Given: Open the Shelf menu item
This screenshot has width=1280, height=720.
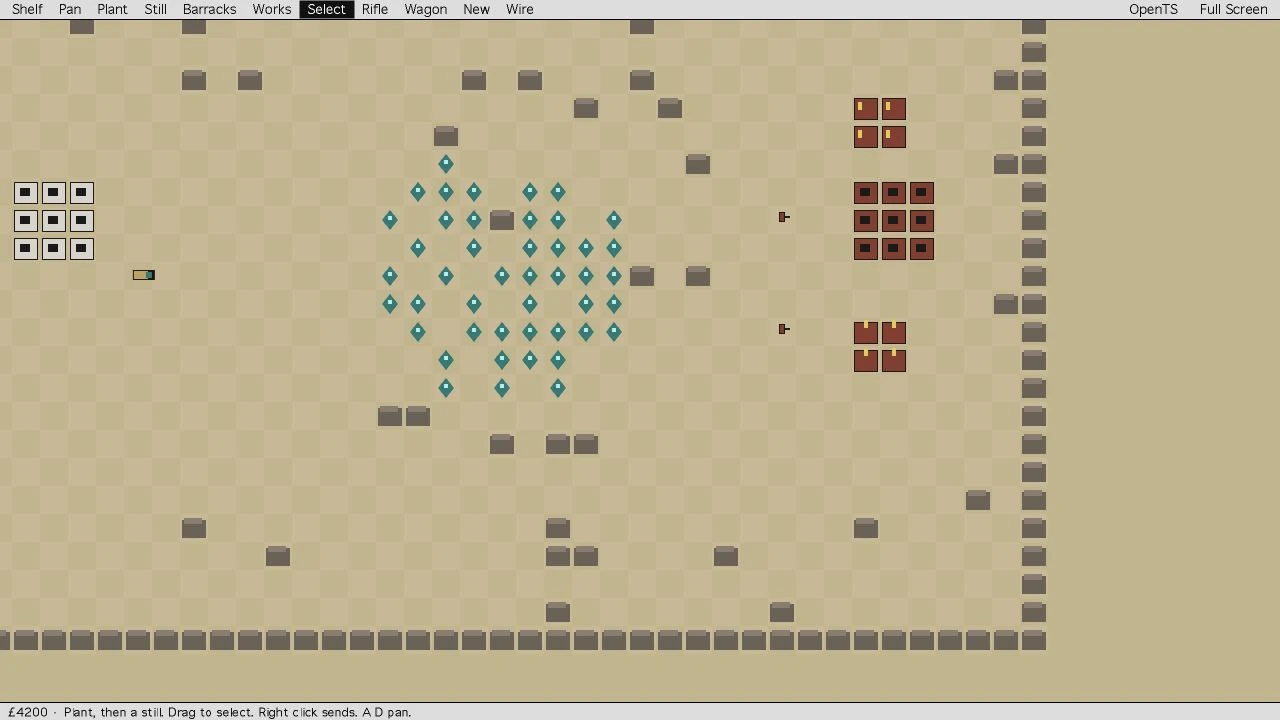Looking at the screenshot, I should 27,9.
